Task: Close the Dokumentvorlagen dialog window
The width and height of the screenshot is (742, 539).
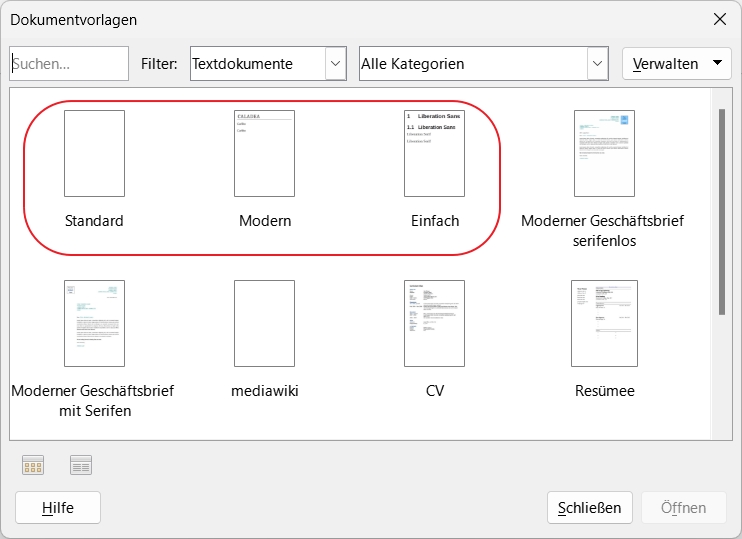Action: click(x=719, y=19)
